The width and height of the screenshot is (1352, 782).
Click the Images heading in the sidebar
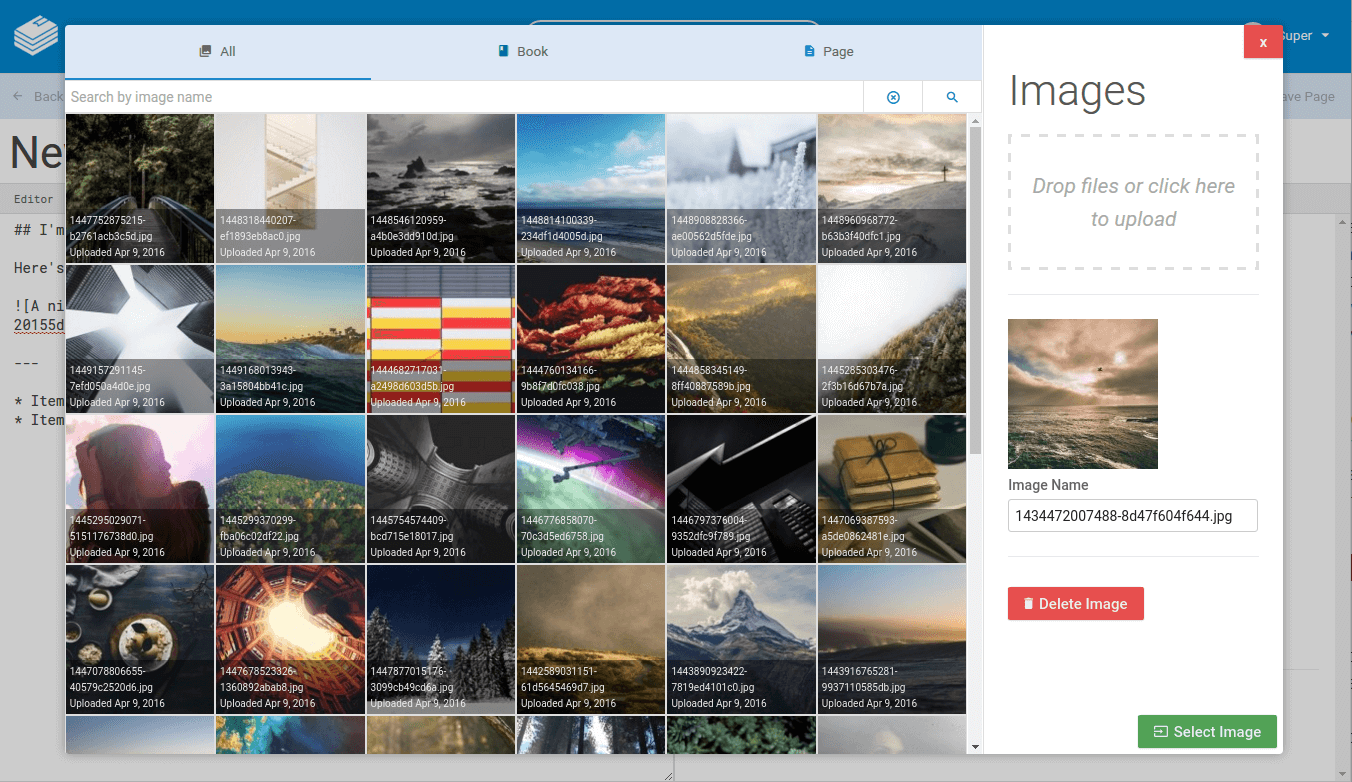pos(1077,91)
